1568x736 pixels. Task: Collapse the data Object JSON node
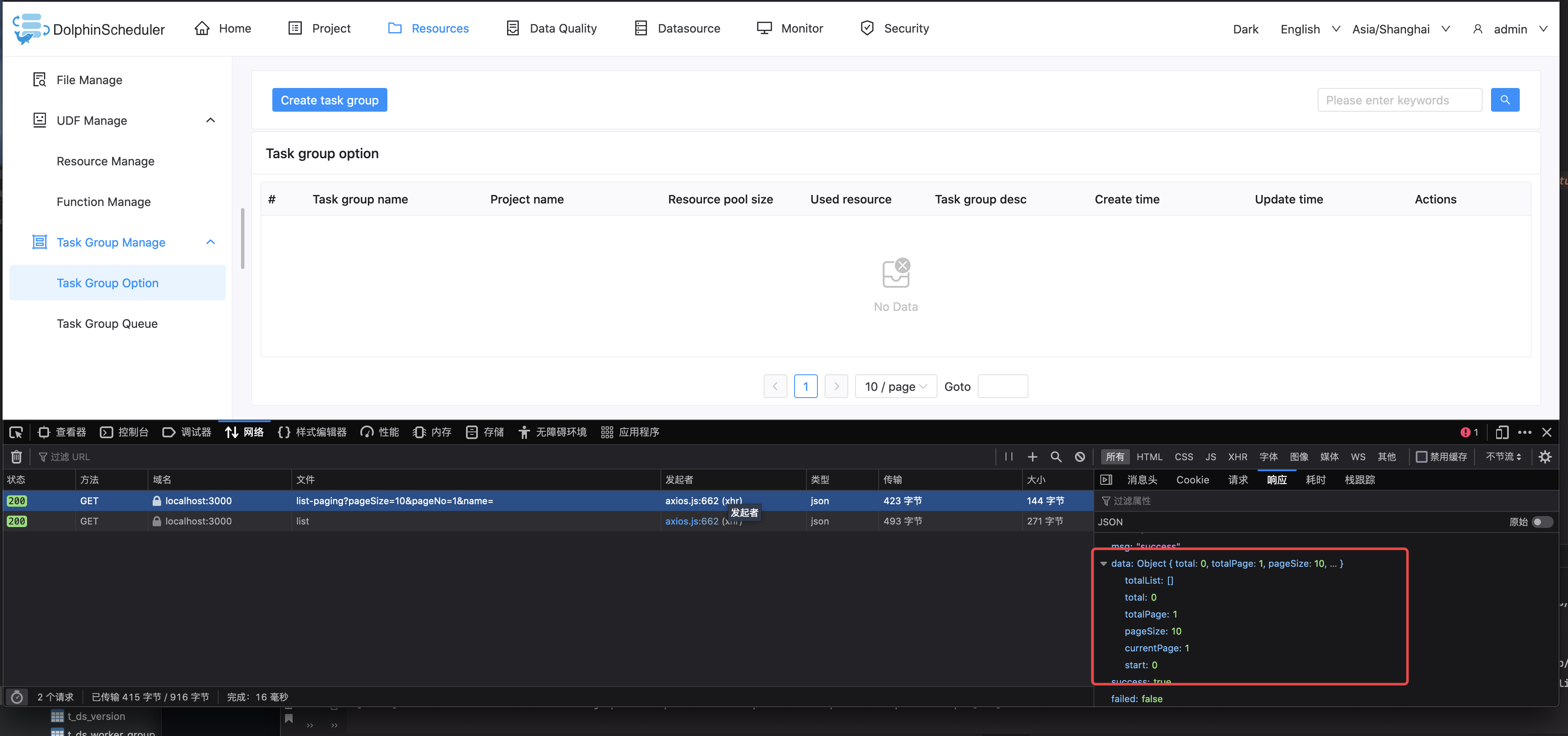1104,564
